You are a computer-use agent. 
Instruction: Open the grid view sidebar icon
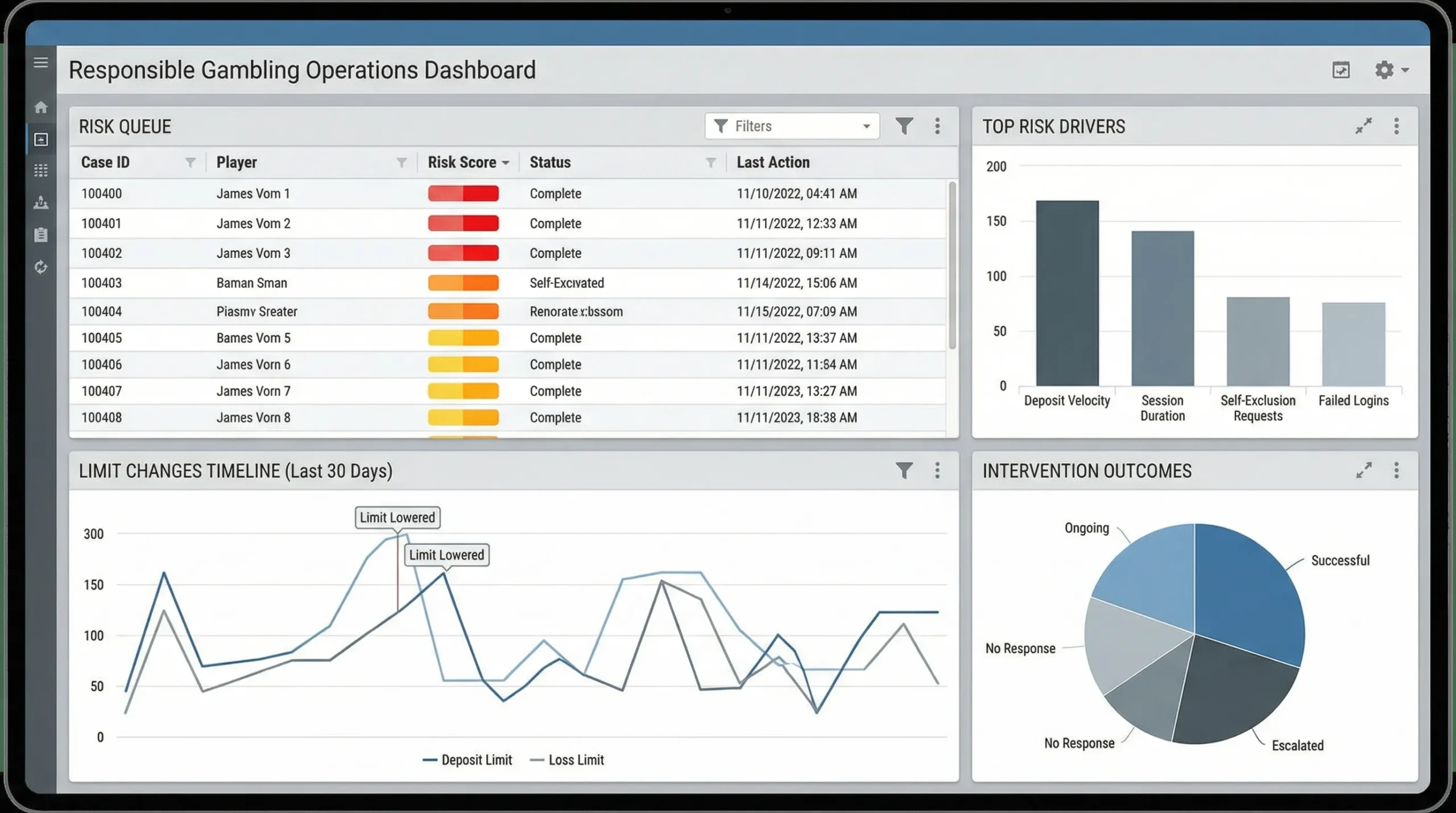[x=40, y=170]
